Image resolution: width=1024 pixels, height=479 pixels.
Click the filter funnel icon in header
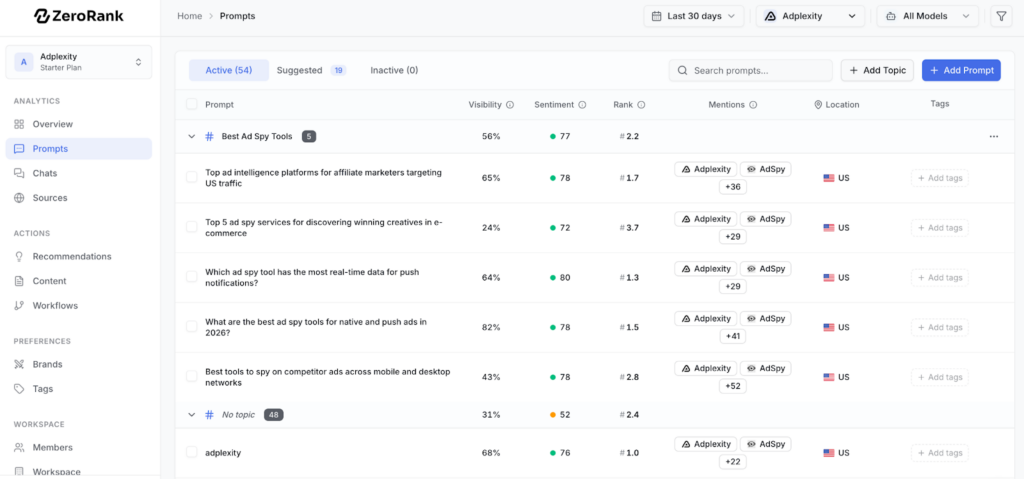pos(1000,16)
